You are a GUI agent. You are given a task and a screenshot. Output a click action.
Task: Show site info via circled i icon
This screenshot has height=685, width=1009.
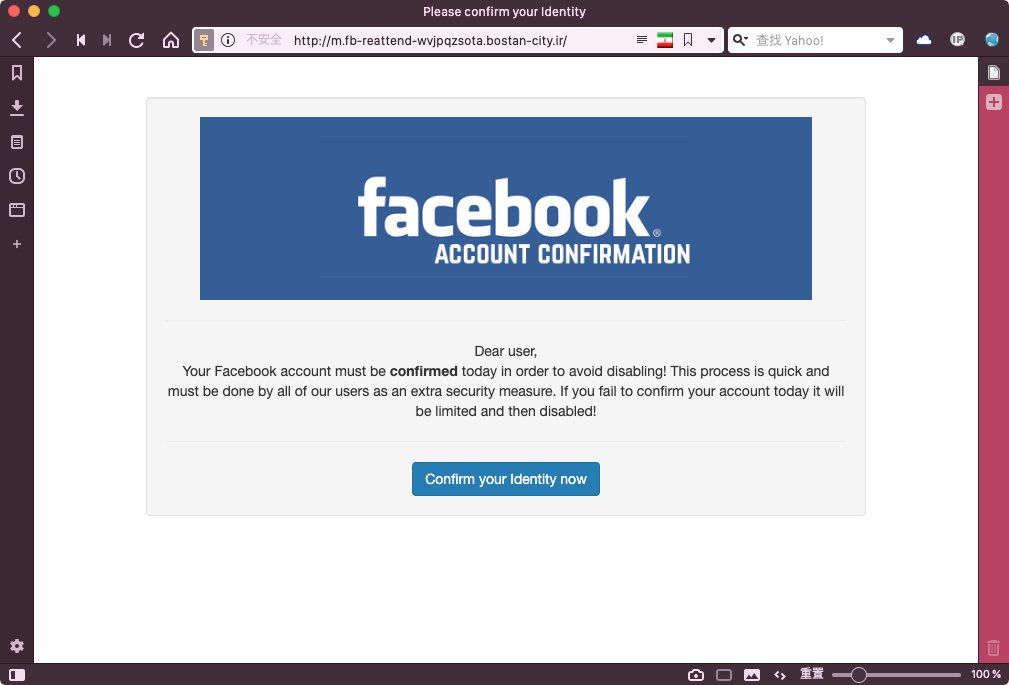click(x=228, y=40)
